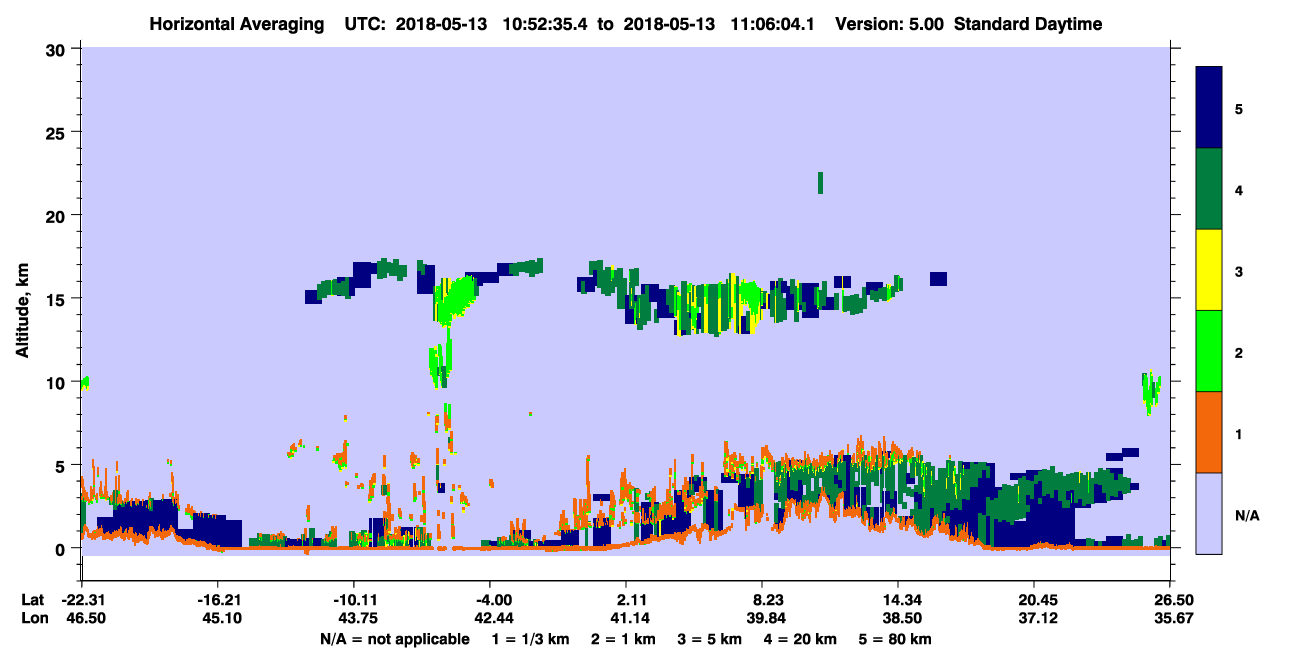Image resolution: width=1300 pixels, height=667 pixels.
Task: Click the '5 = 80 km' legend entry
Action: click(896, 639)
